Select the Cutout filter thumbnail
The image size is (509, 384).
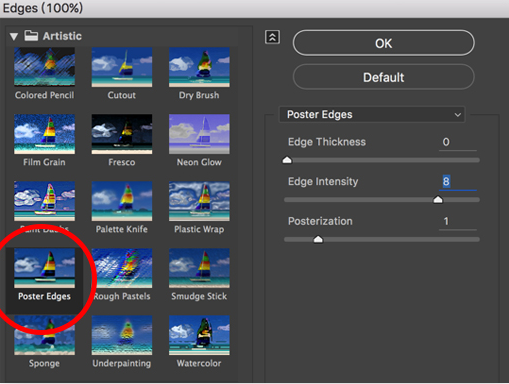pos(122,67)
